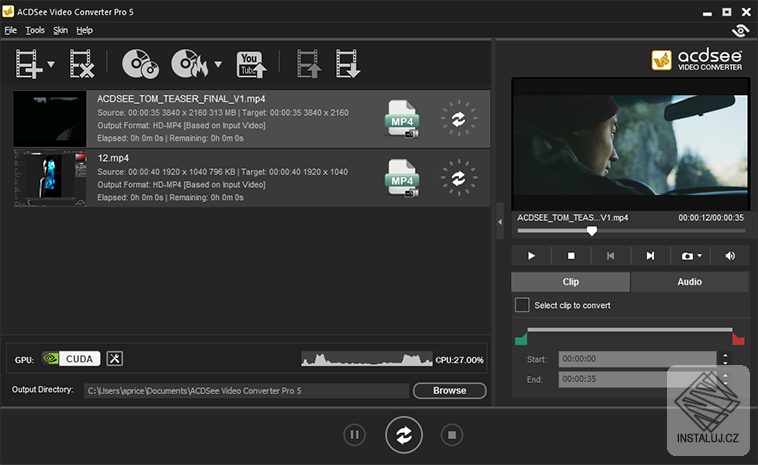This screenshot has height=465, width=758.
Task: Open the Help menu
Action: click(85, 30)
